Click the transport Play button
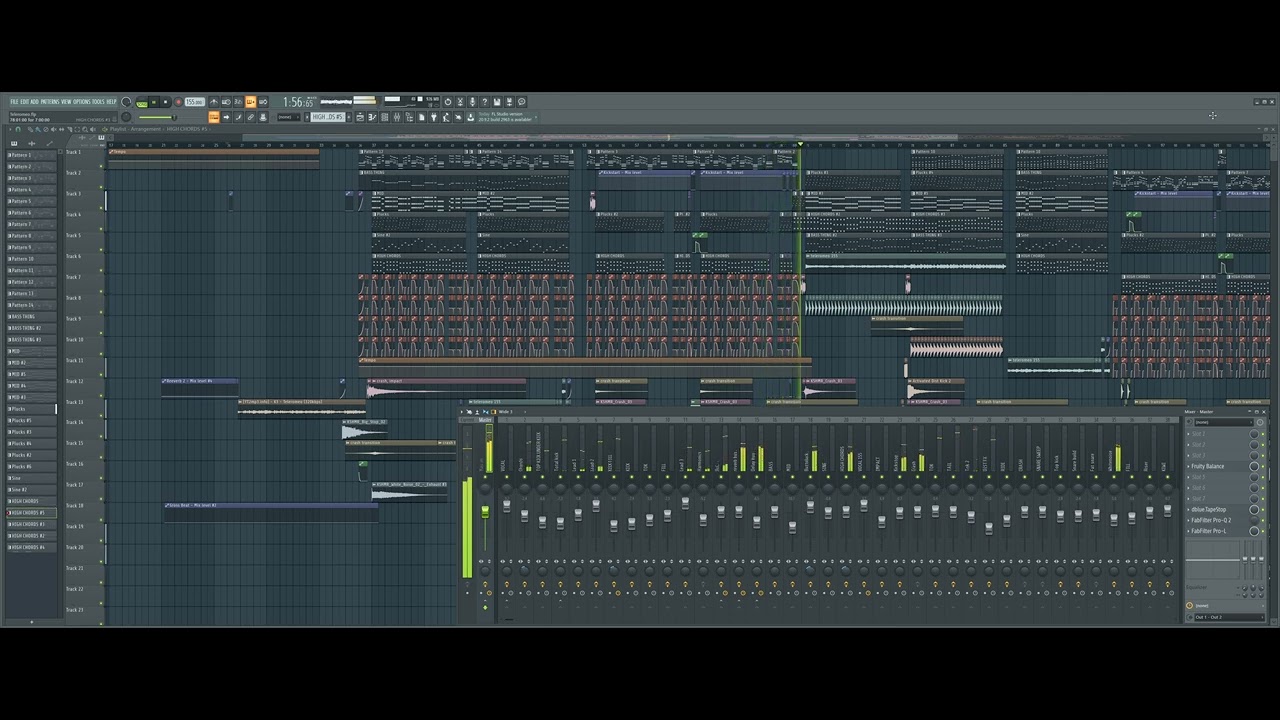Viewport: 1280px width, 720px height. click(154, 102)
